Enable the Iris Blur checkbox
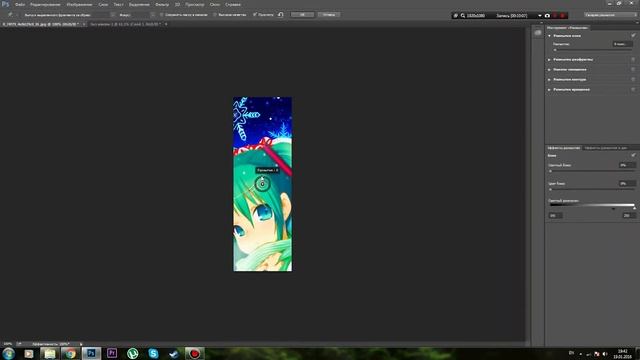Image resolution: width=640 pixels, height=360 pixels. pos(633,60)
